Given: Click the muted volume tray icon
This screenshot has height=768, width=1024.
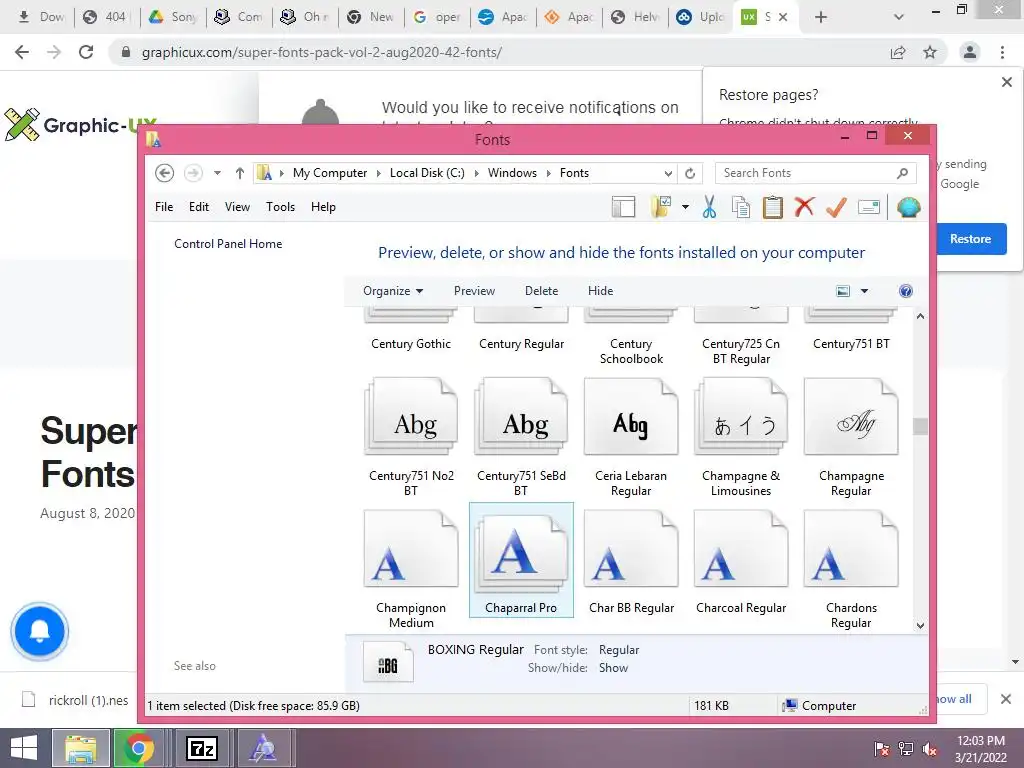Looking at the screenshot, I should [x=929, y=749].
